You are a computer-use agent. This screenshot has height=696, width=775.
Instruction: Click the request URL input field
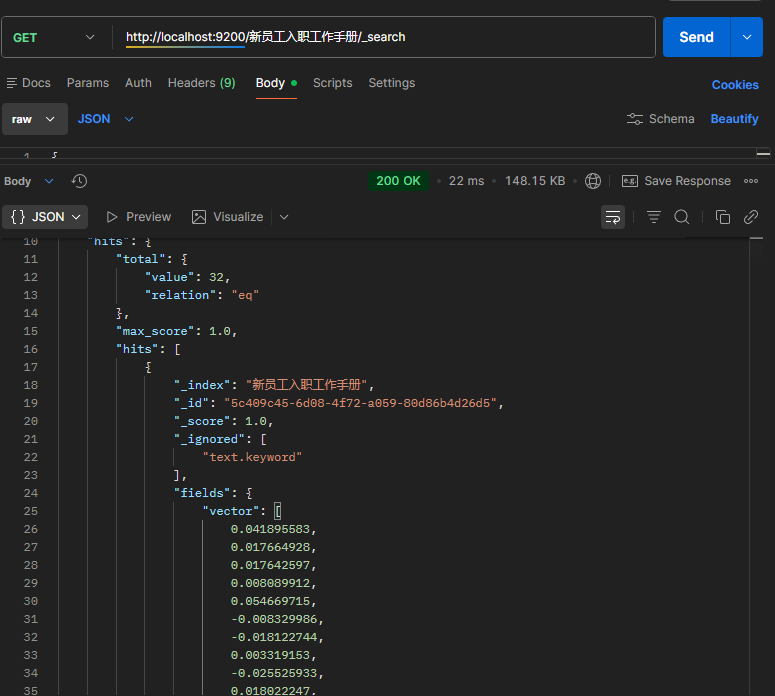[380, 37]
